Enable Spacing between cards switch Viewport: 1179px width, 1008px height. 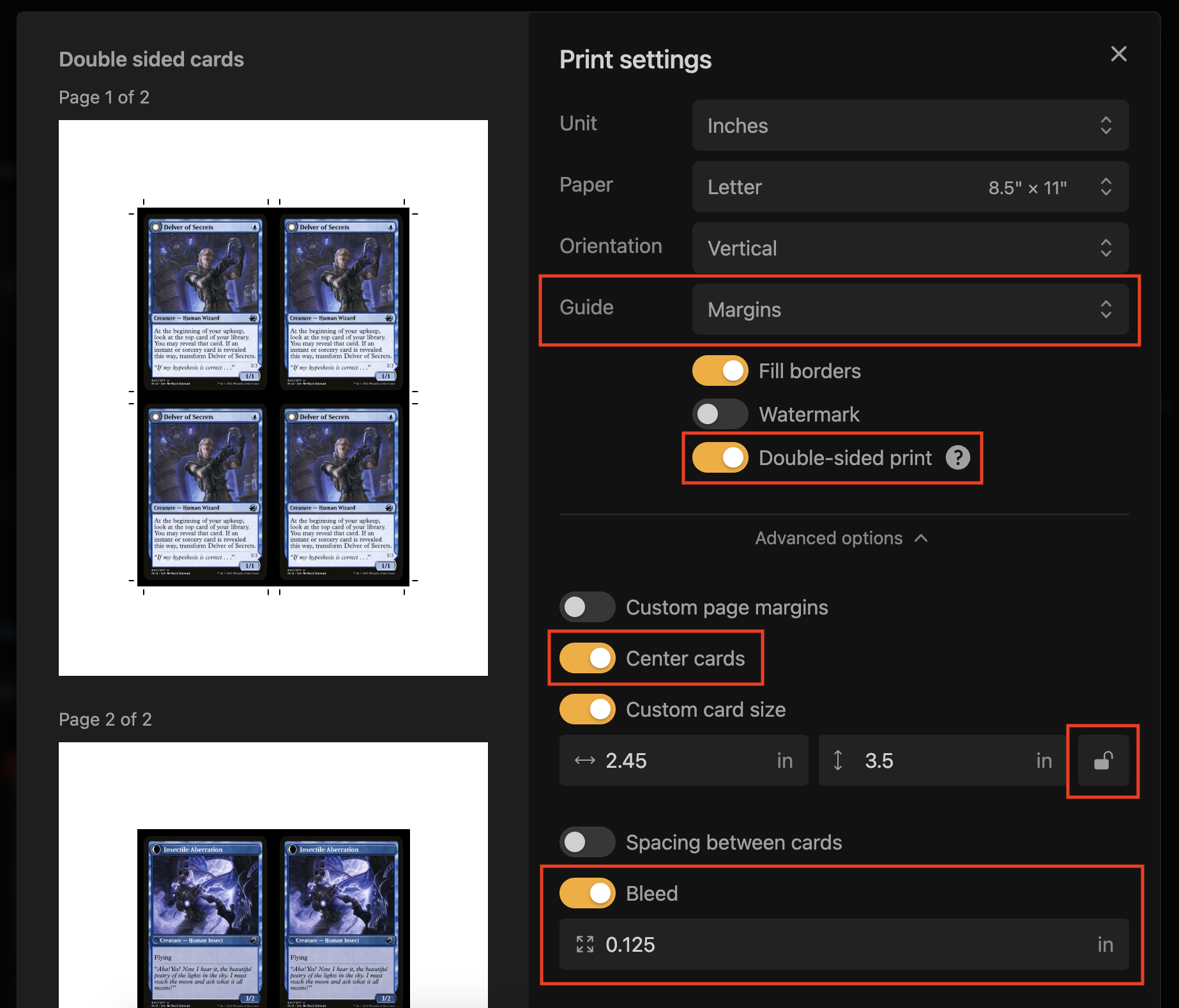(x=588, y=842)
